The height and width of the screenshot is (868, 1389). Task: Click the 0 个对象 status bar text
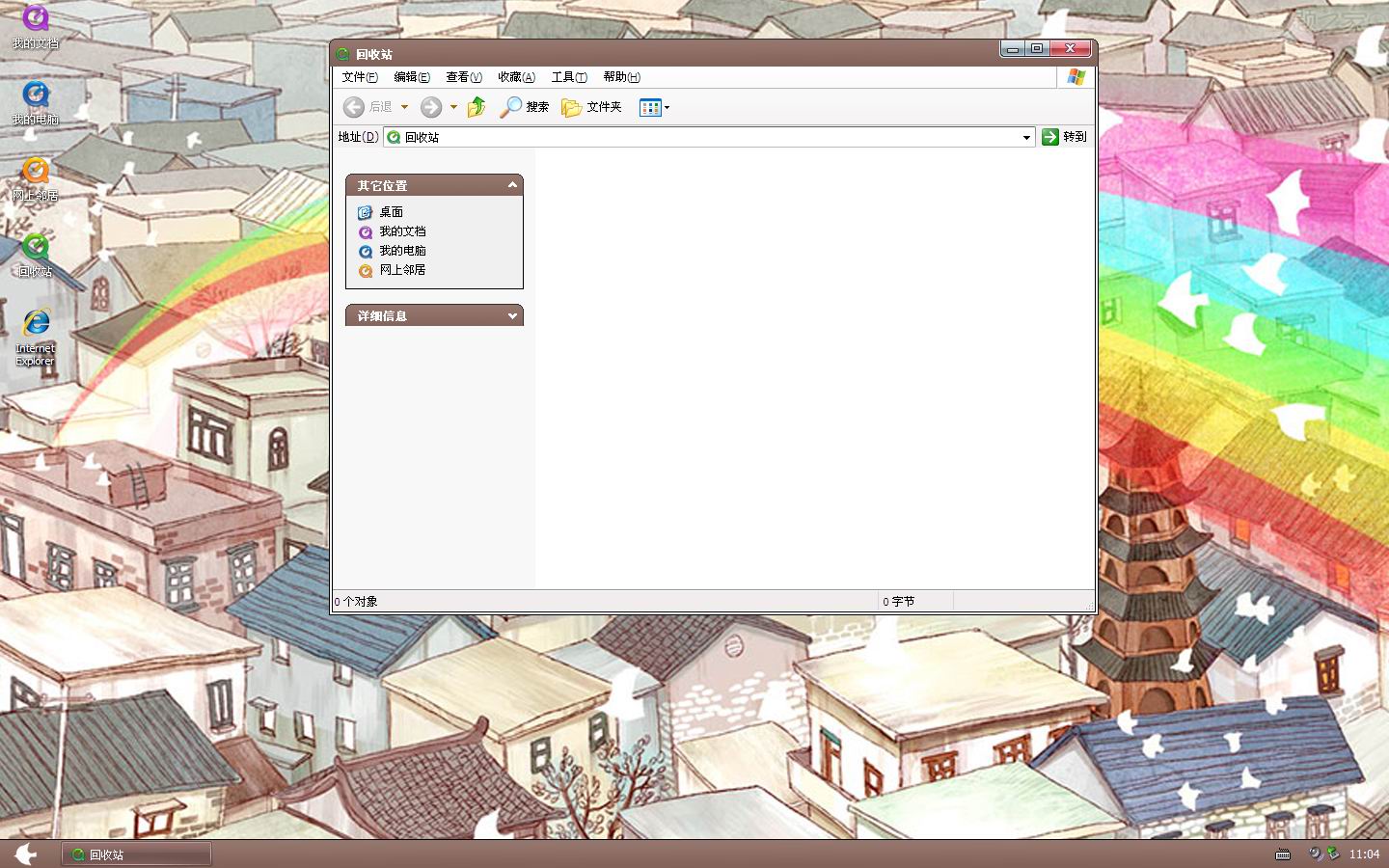tap(356, 602)
